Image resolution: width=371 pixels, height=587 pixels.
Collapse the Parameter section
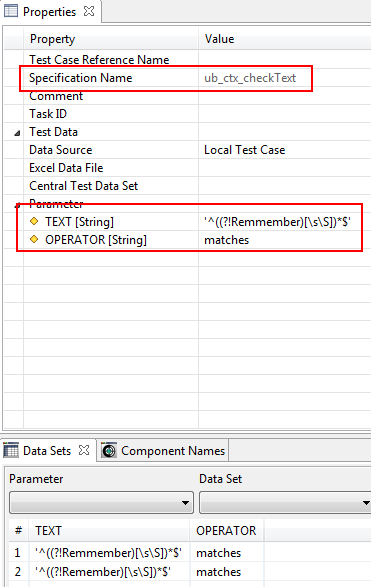(17, 205)
